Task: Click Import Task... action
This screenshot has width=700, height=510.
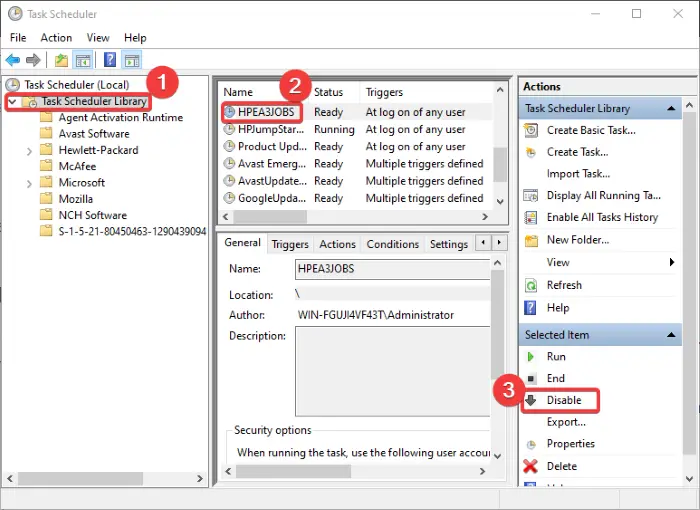Action: coord(578,174)
